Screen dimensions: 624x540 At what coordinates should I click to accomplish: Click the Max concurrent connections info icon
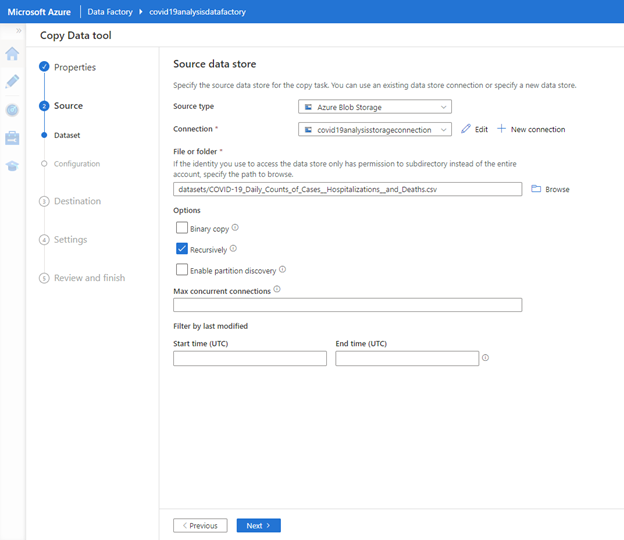277,289
